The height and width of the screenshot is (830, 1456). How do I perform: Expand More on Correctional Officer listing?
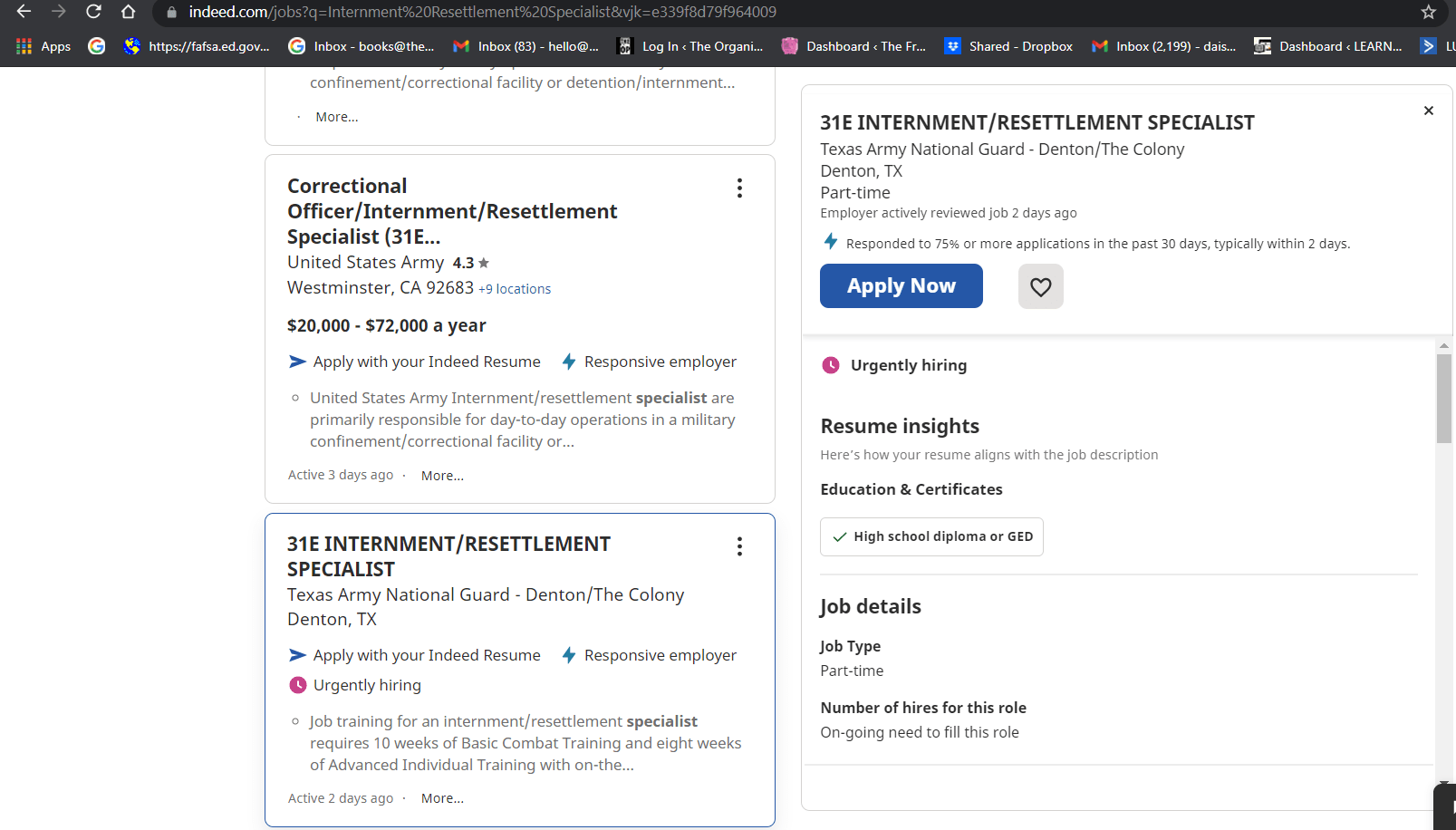[x=442, y=476]
